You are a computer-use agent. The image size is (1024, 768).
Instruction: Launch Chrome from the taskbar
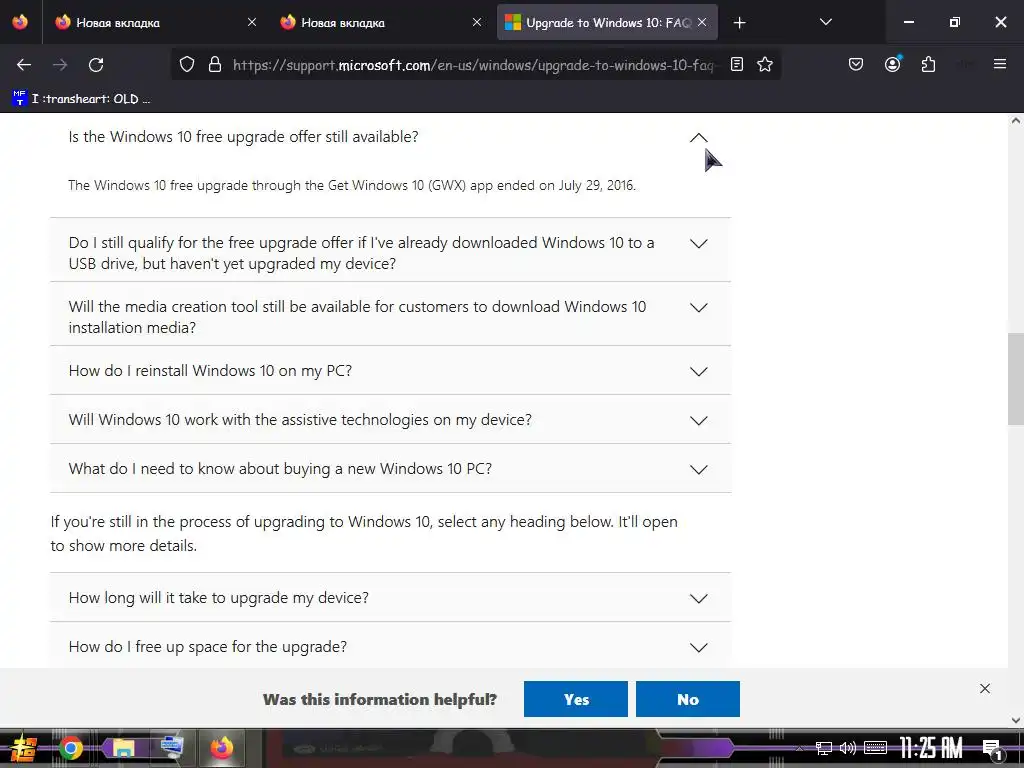click(x=71, y=748)
